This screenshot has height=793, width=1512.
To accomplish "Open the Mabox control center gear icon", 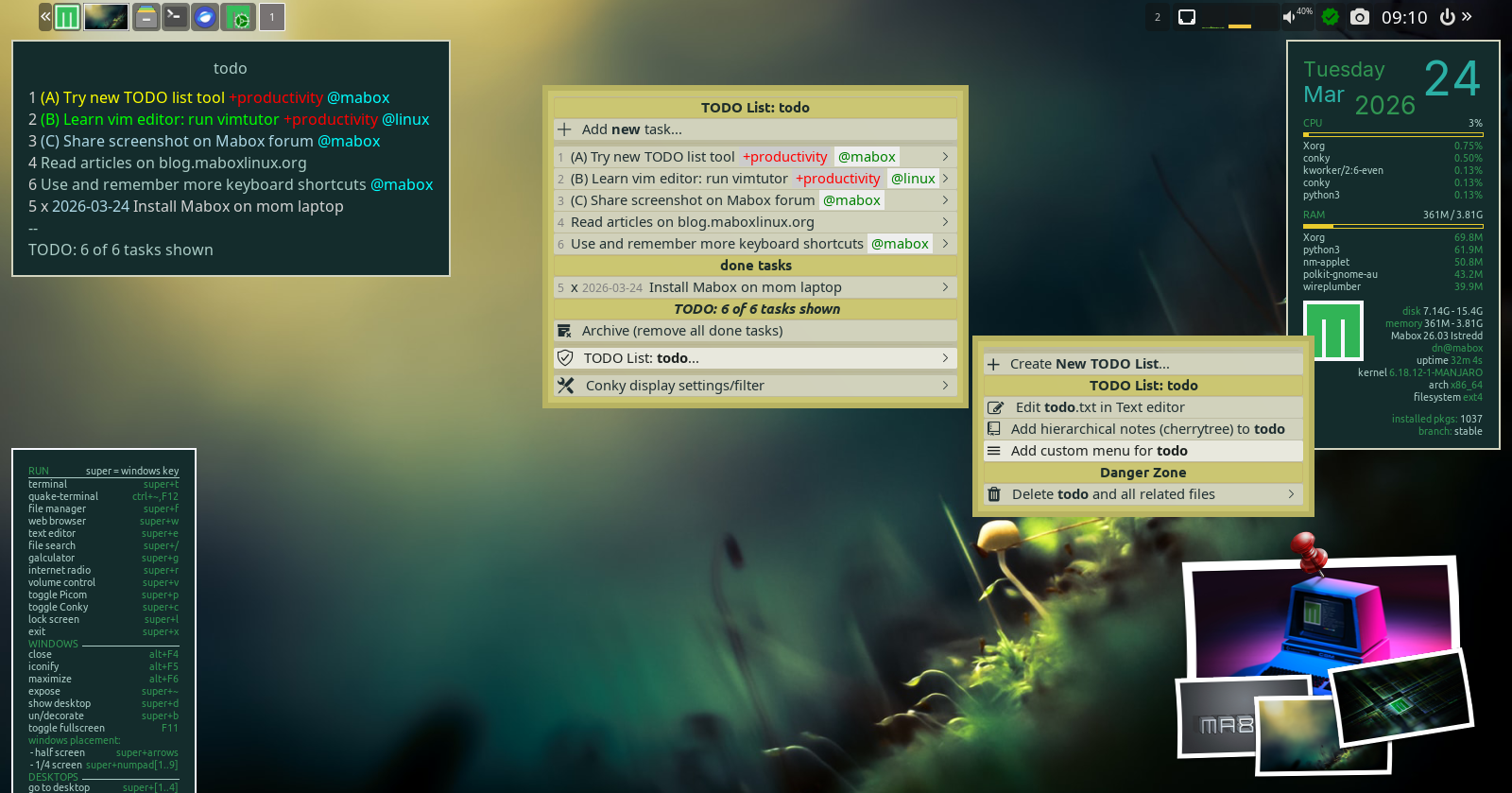I will coord(240,17).
